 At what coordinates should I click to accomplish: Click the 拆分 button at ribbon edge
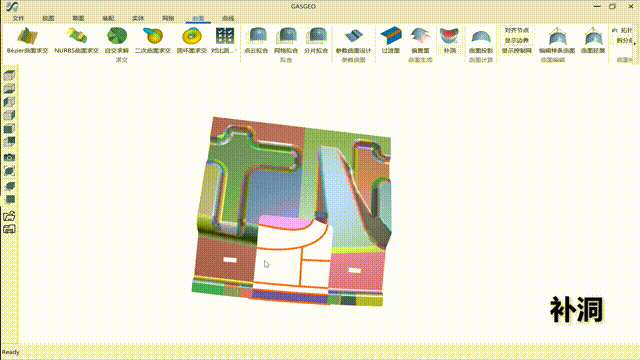coord(624,40)
